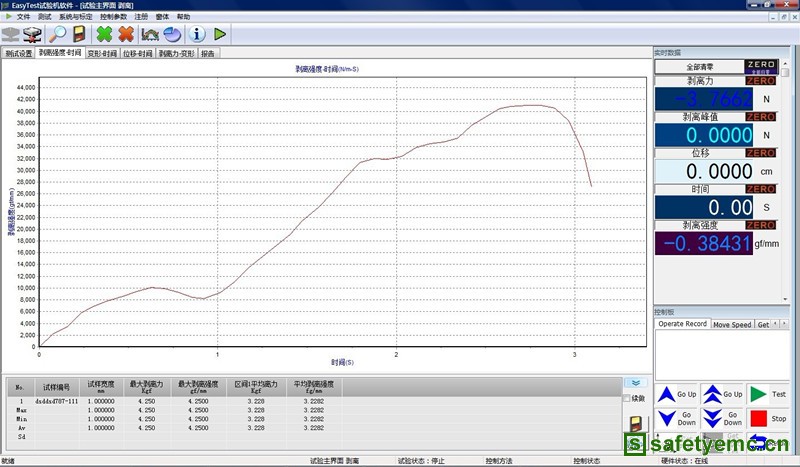Click the 剥离强度 value -0.38431
Screen dimensions: 800x467
[704, 243]
